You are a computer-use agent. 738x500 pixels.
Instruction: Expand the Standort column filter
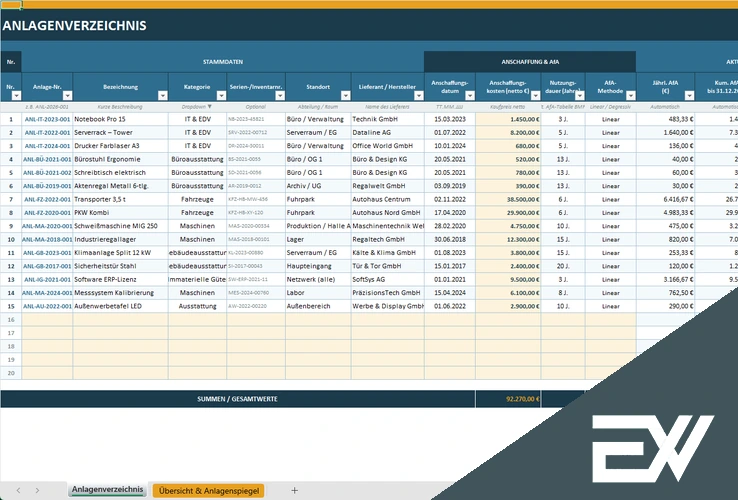coord(345,96)
